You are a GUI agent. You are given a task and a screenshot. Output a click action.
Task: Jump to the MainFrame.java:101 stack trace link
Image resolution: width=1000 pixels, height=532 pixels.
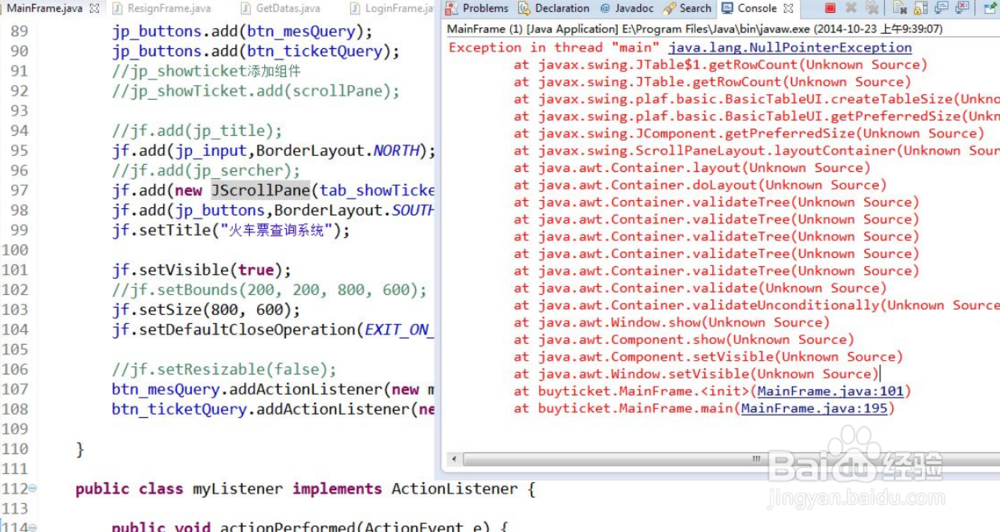(x=830, y=391)
